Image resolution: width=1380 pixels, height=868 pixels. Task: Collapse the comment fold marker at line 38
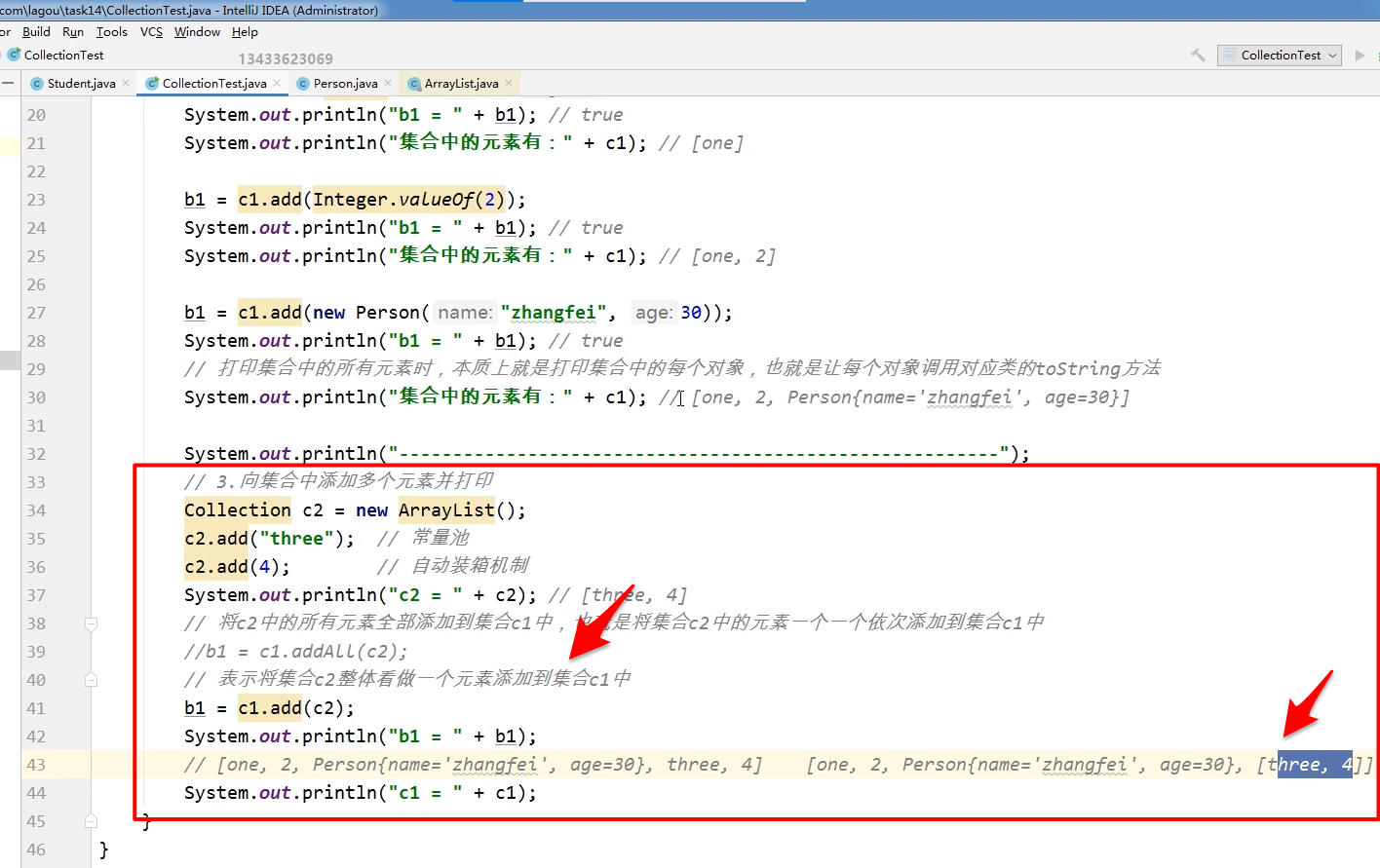click(x=91, y=623)
